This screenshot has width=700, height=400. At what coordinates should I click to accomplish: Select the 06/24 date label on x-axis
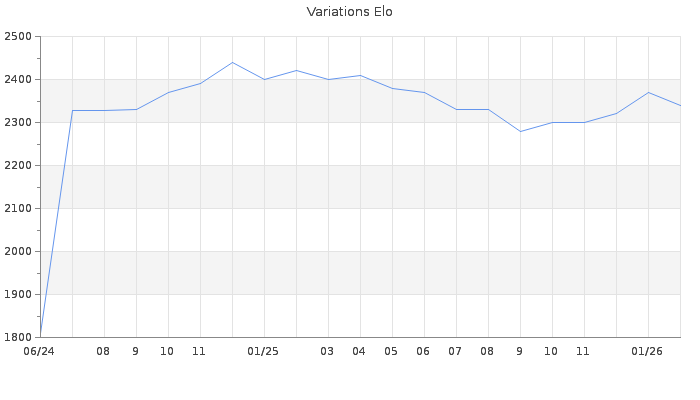pos(38,352)
